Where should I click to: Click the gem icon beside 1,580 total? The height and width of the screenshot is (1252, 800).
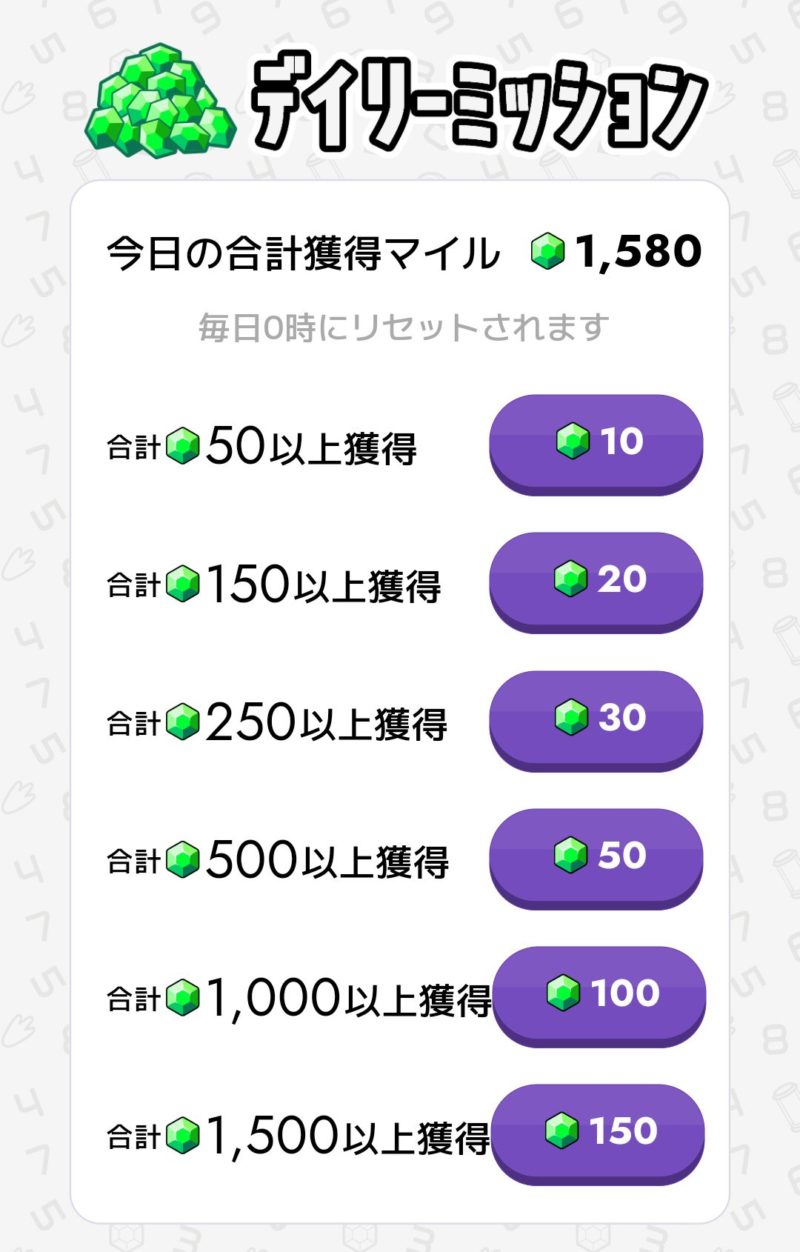547,252
